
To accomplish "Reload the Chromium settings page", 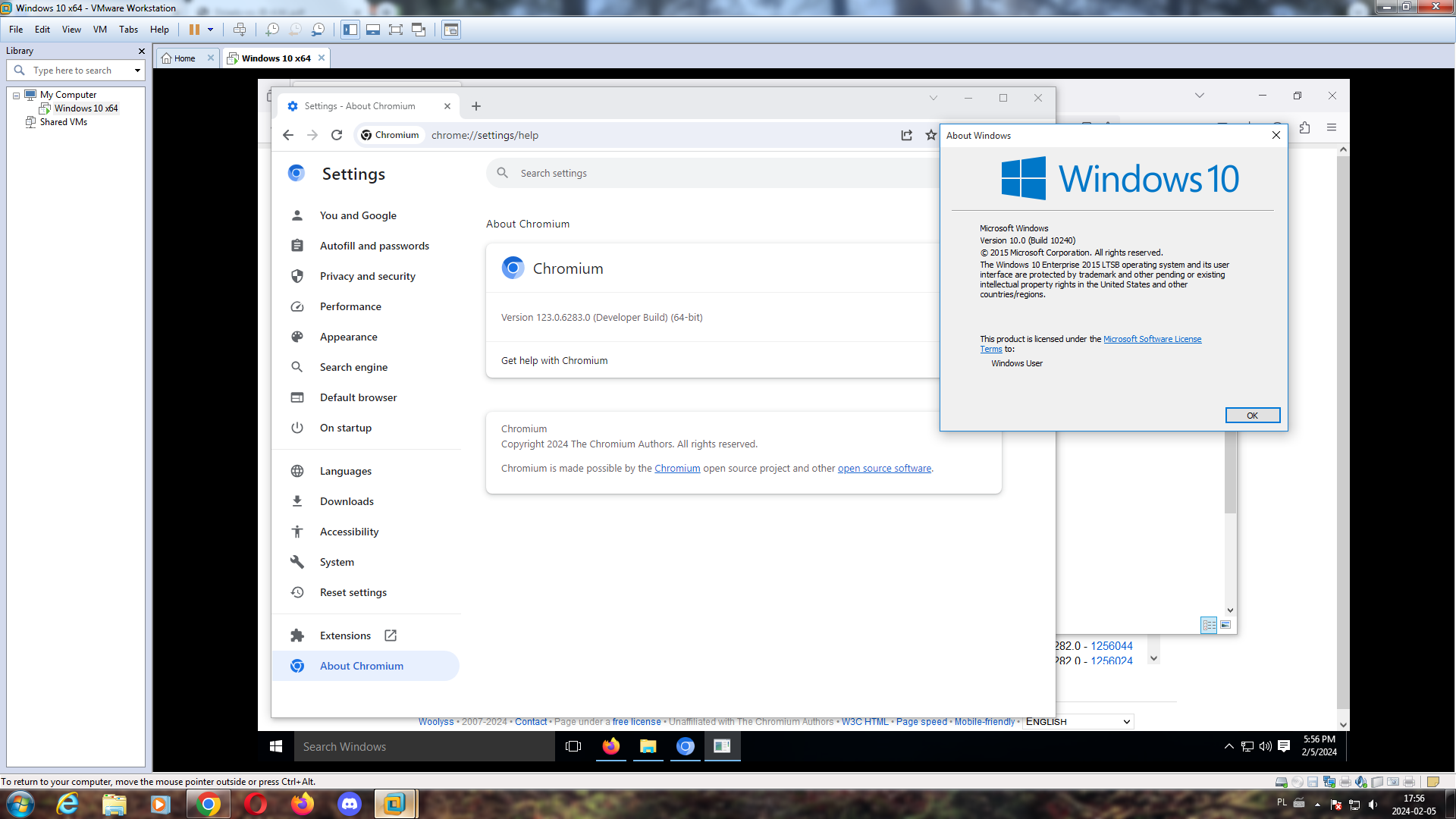I will 337,135.
